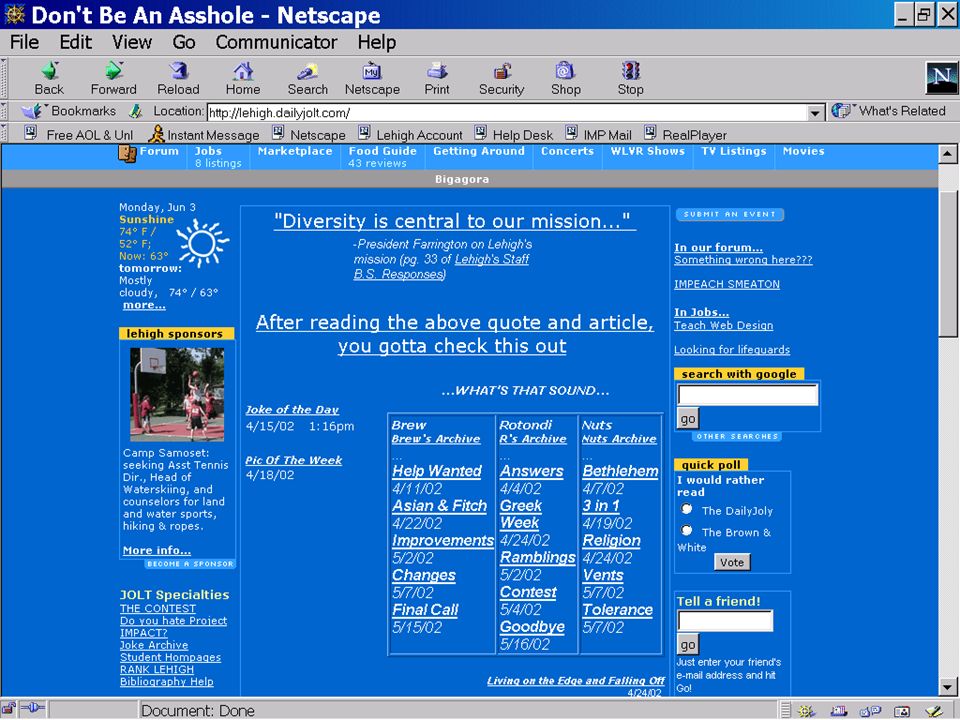Screen dimensions: 960x720
Task: Open the File menu
Action: (x=24, y=42)
